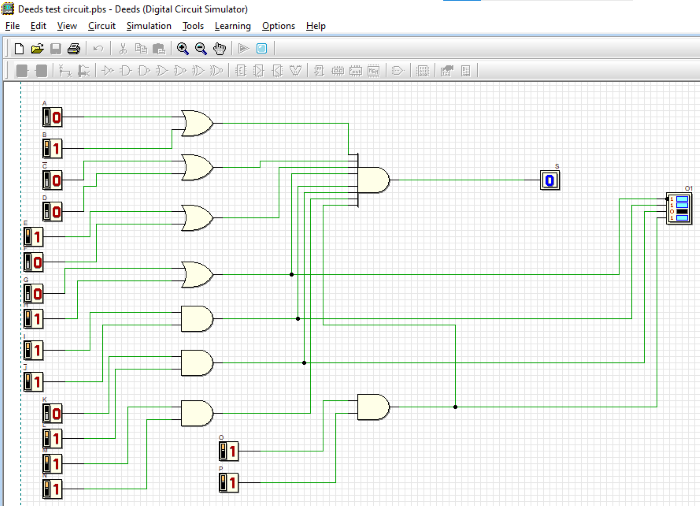The image size is (700, 506).
Task: Pick the NAND gate toolbar icon
Action: [x=144, y=71]
